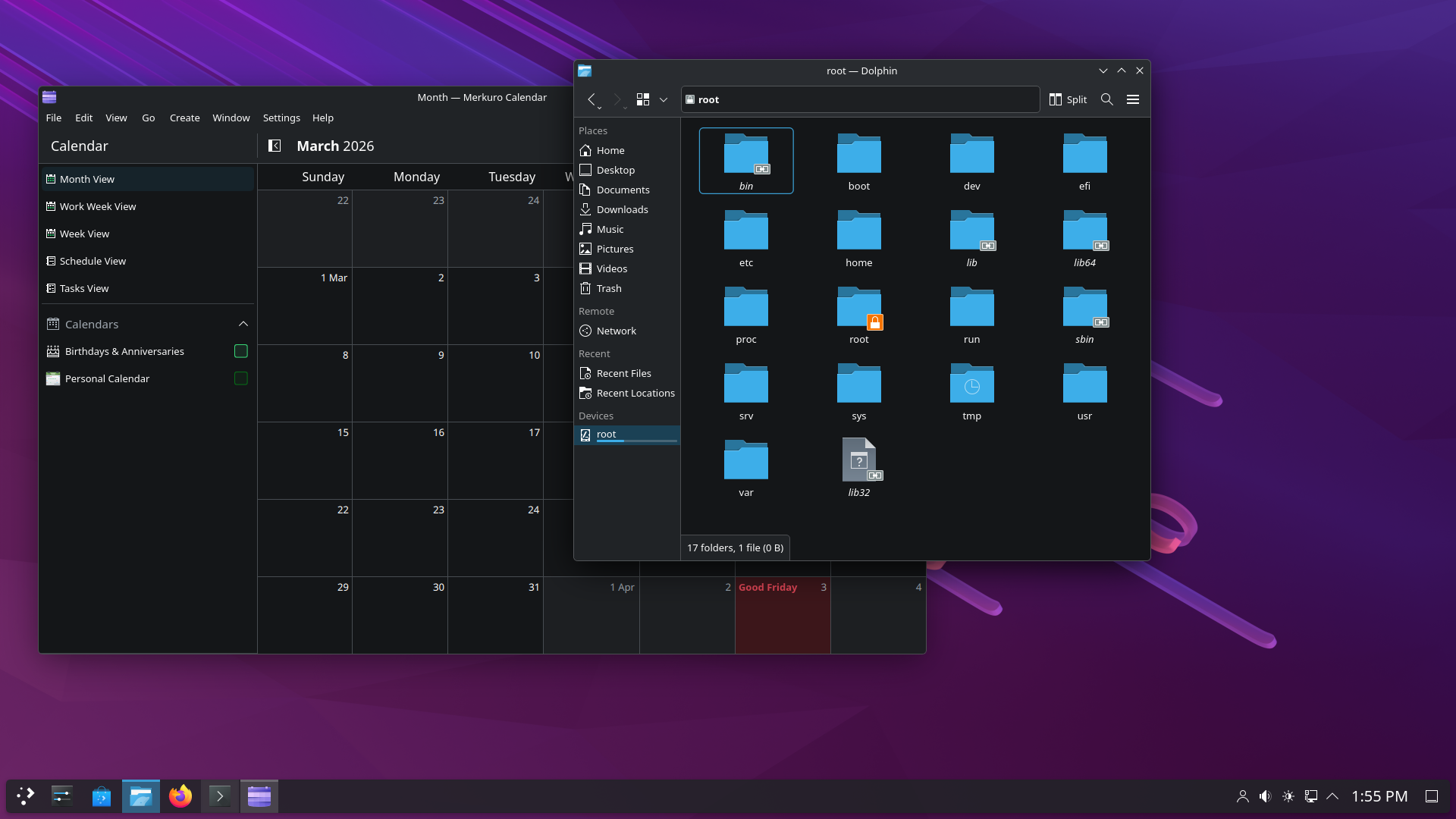Open Merkuro Edit menu
The width and height of the screenshot is (1456, 819).
tap(84, 118)
